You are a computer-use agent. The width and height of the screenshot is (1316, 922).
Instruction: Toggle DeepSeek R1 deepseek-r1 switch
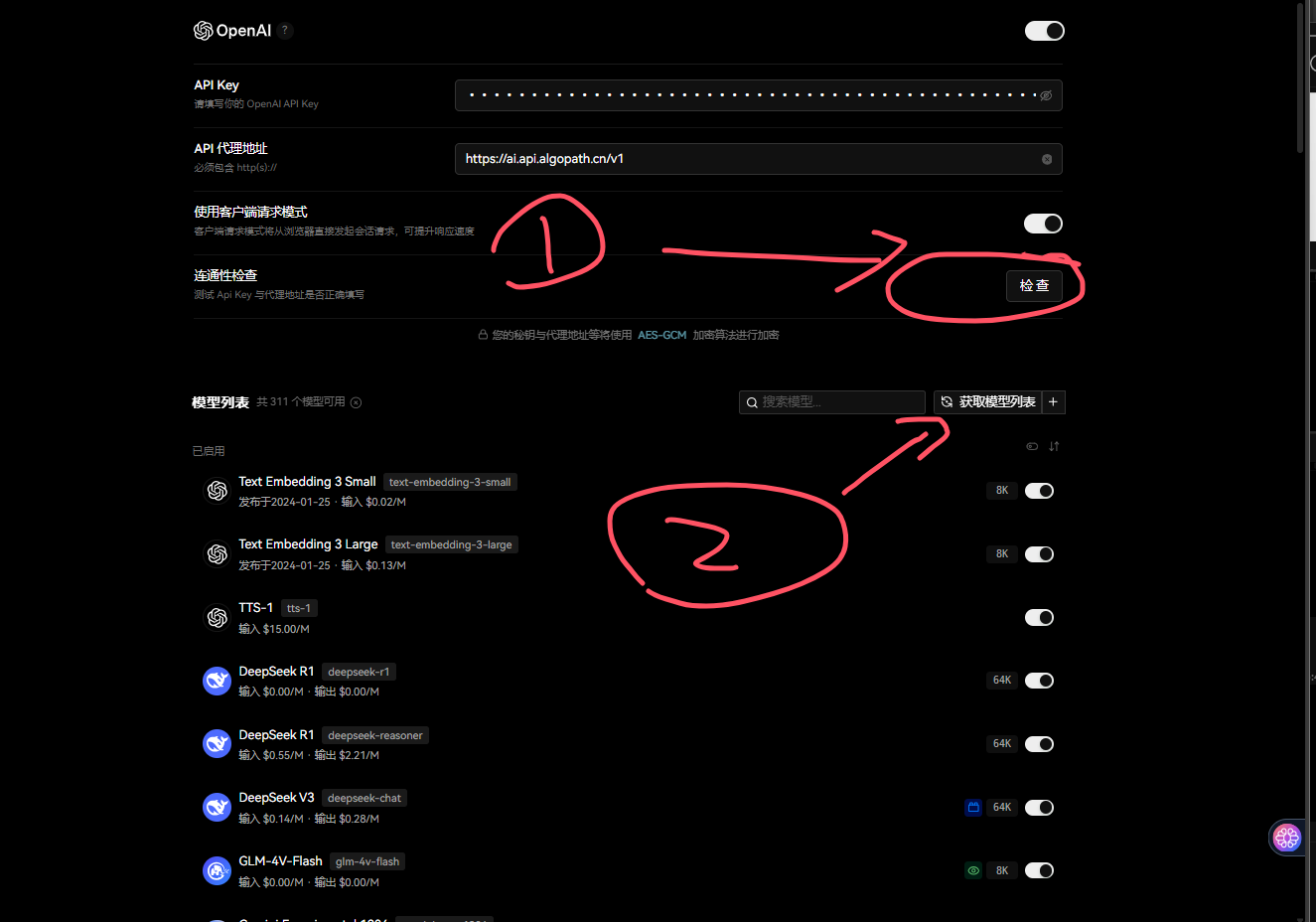pyautogui.click(x=1039, y=681)
